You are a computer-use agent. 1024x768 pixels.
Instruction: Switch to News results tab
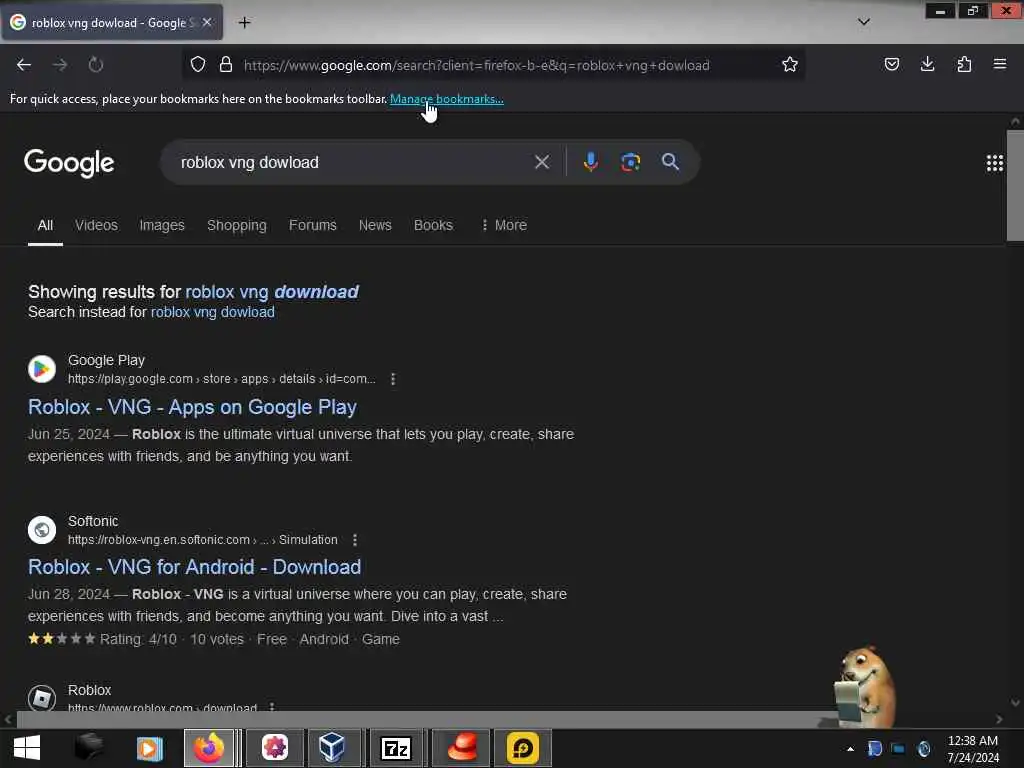(x=375, y=225)
